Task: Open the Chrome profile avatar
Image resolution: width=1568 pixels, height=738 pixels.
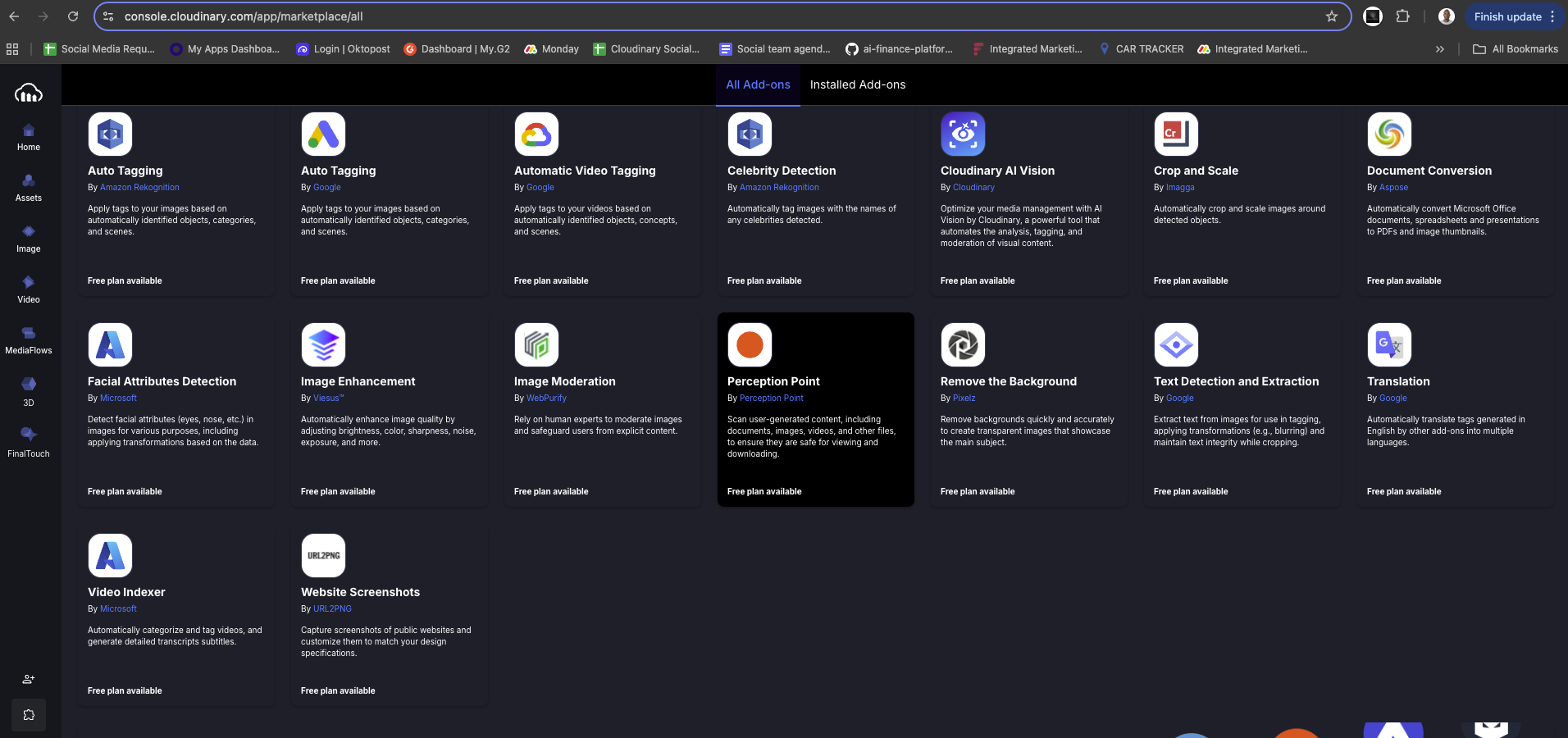Action: click(x=1447, y=16)
